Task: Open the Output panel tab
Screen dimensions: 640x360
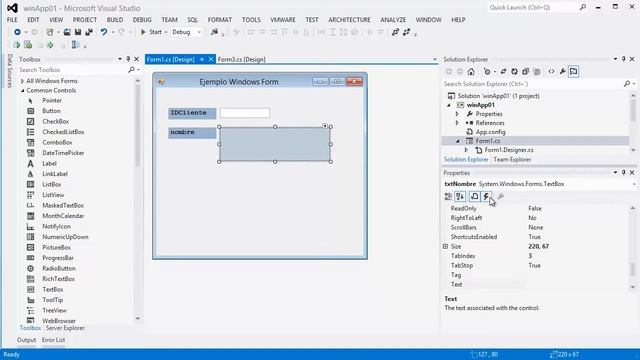Action: [x=27, y=340]
